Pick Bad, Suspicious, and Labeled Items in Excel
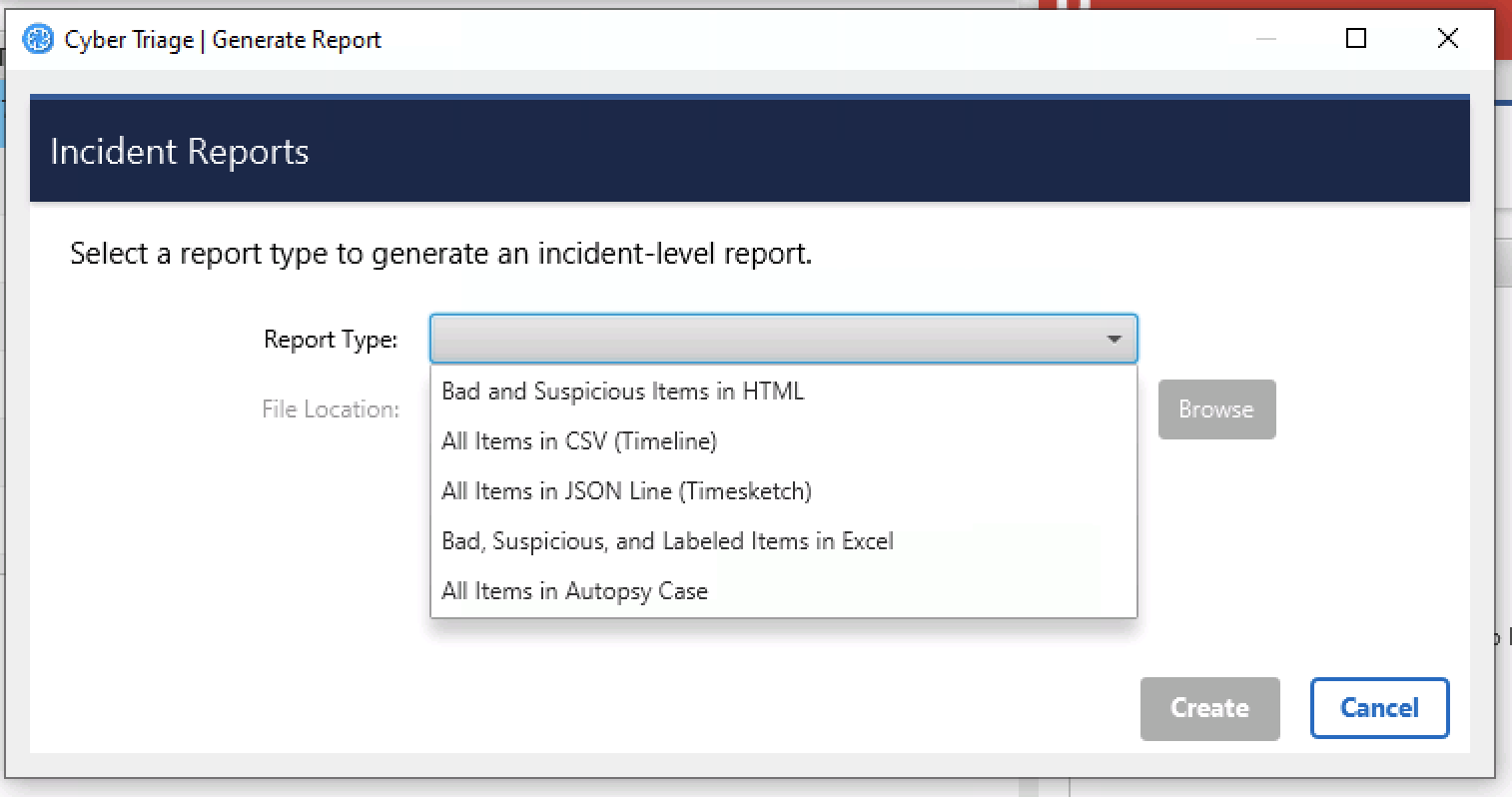 pos(667,540)
